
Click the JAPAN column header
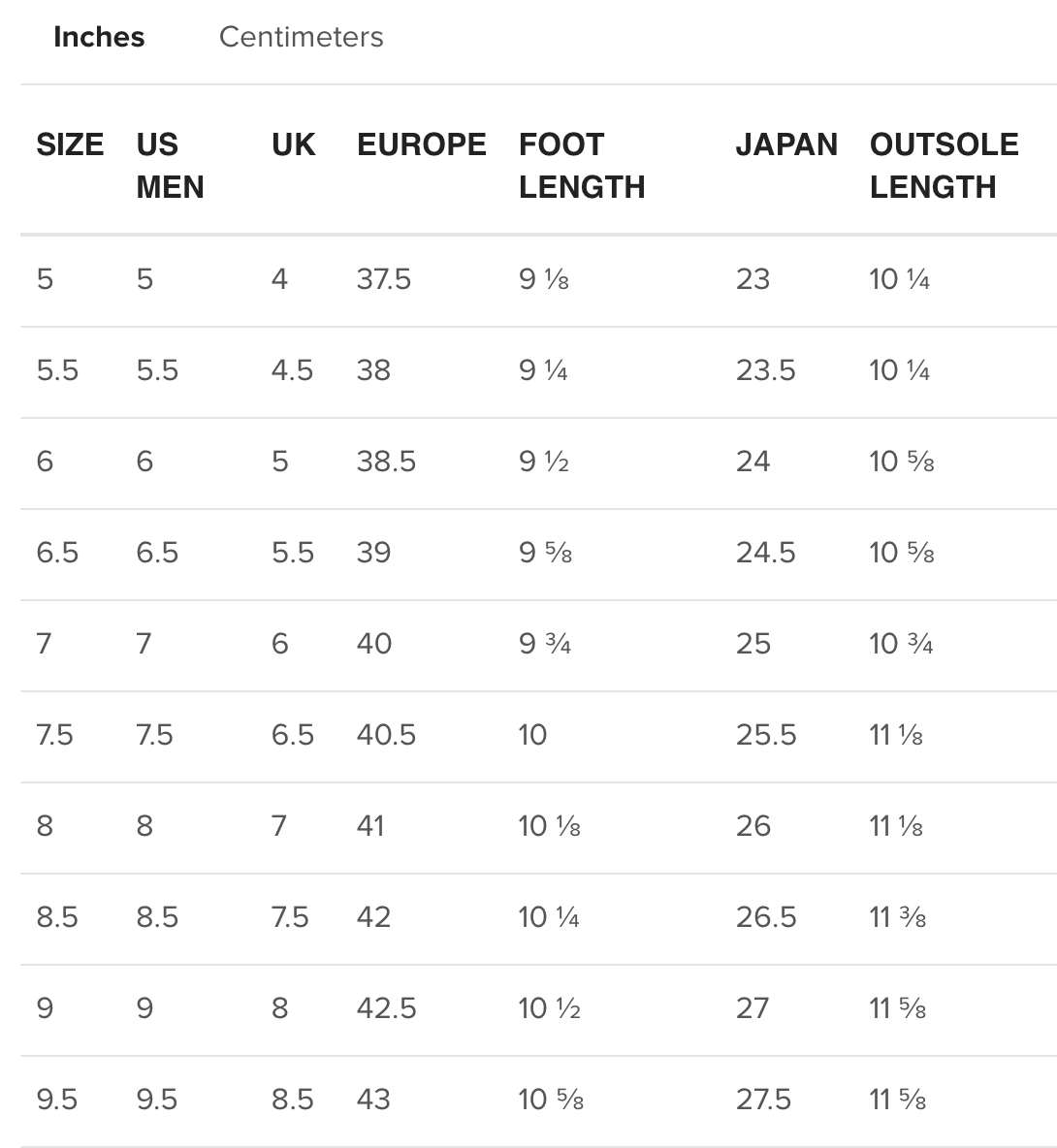pyautogui.click(x=786, y=144)
